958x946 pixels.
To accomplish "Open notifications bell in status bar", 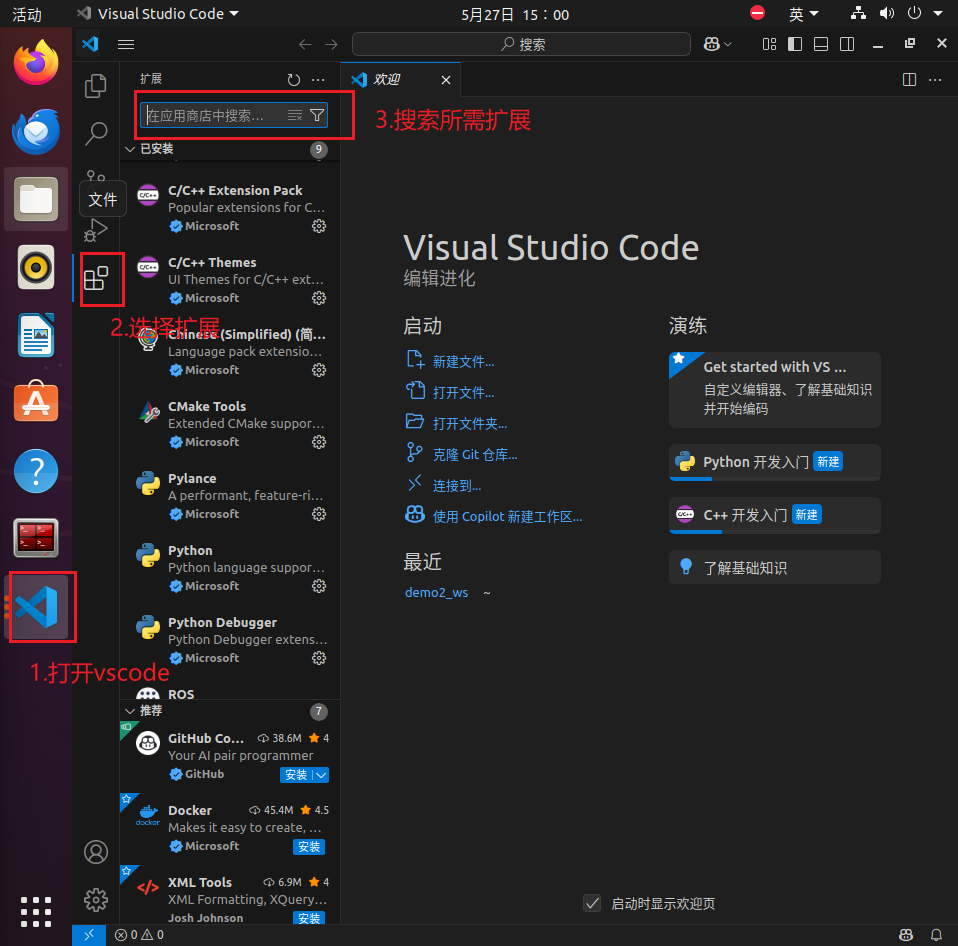I will 936,935.
